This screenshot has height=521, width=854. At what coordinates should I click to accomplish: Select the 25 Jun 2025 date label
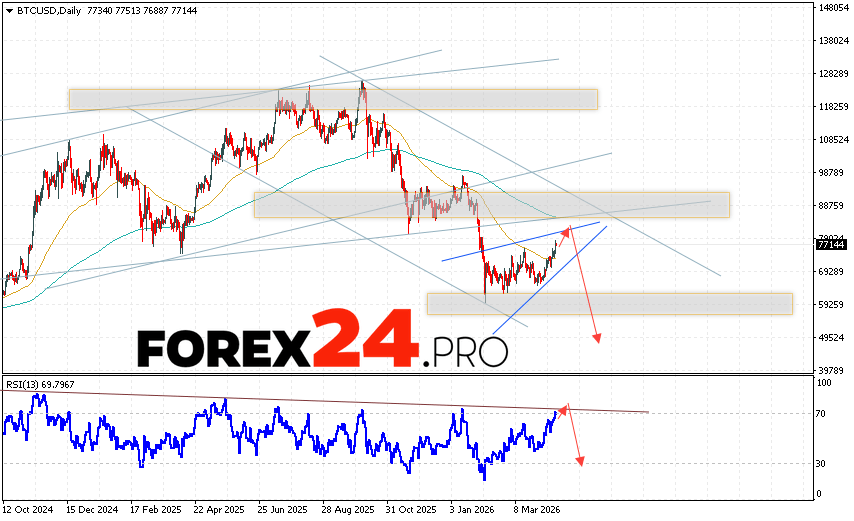[x=281, y=508]
